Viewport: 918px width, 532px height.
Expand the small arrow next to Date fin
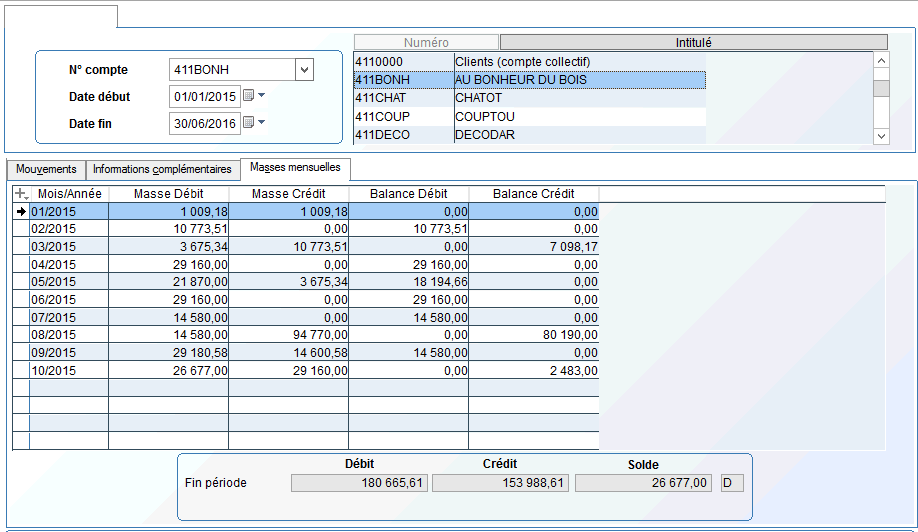coord(262,122)
